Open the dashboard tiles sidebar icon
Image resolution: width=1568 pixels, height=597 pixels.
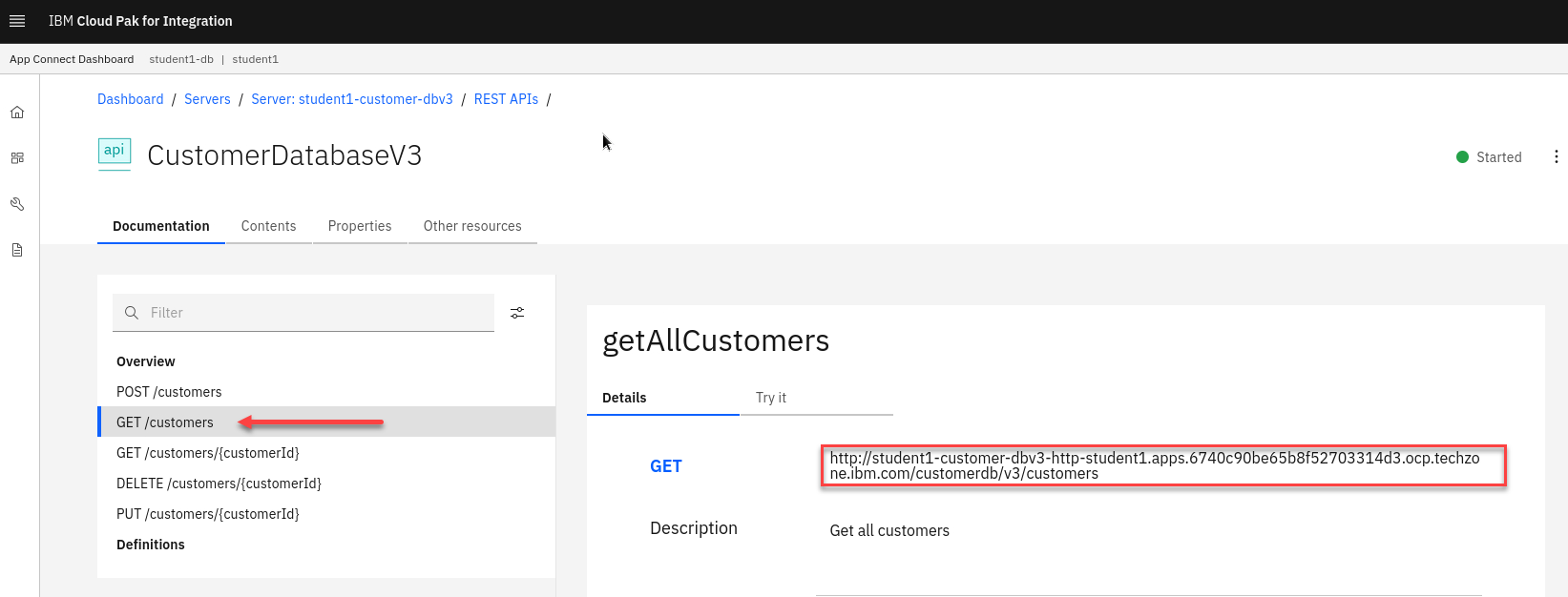[x=17, y=158]
